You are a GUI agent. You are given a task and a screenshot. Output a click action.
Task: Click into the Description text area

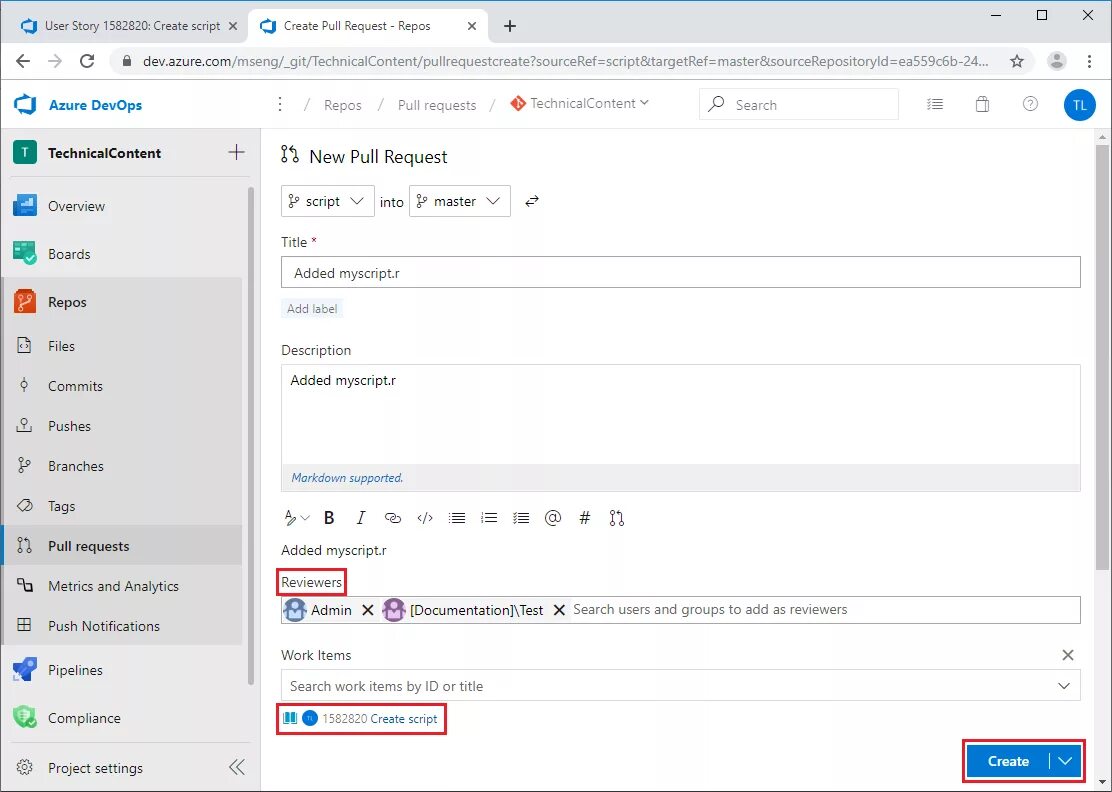click(680, 415)
